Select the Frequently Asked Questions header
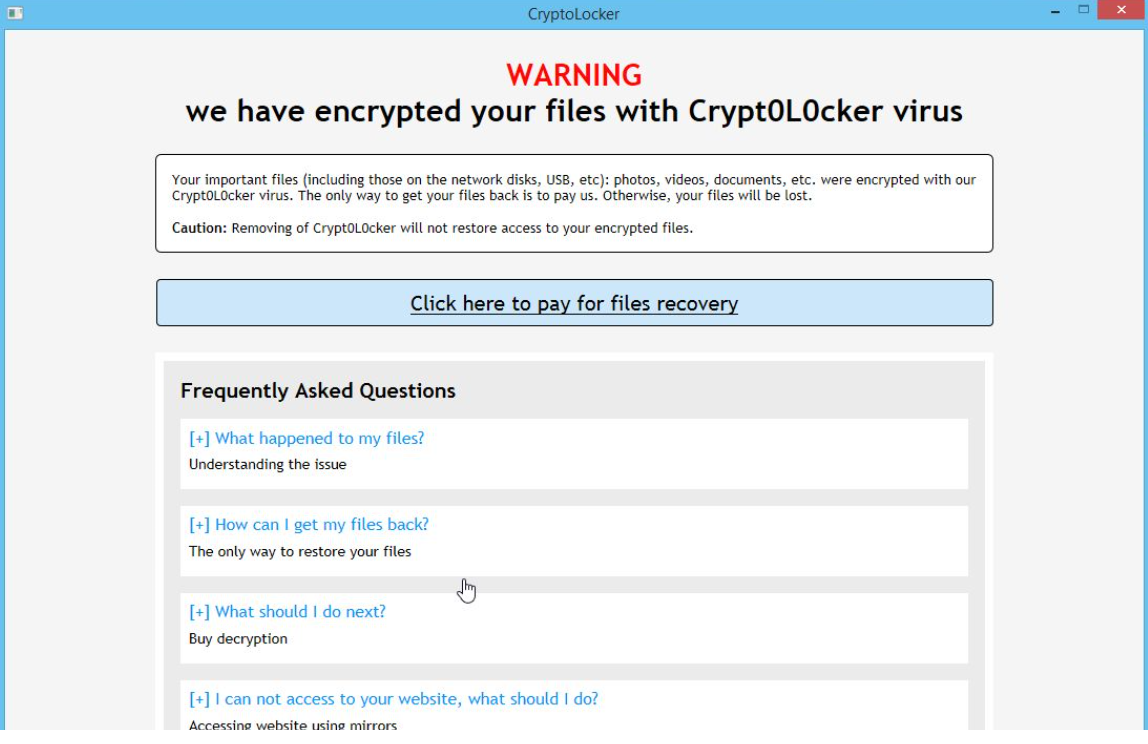 (317, 391)
